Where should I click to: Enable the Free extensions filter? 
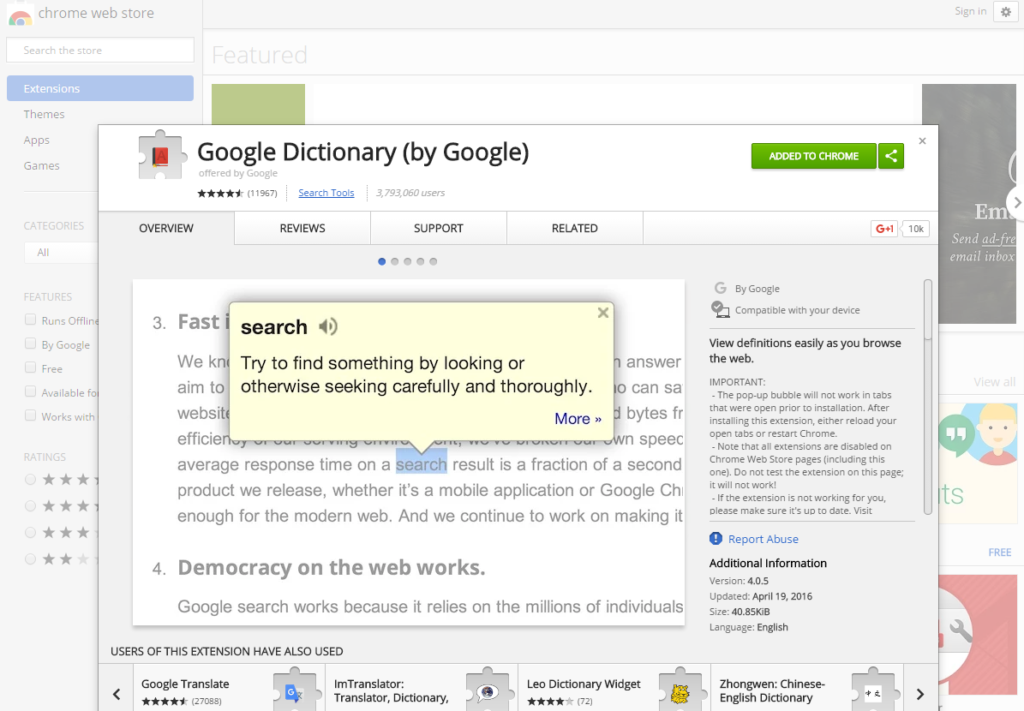(29, 368)
